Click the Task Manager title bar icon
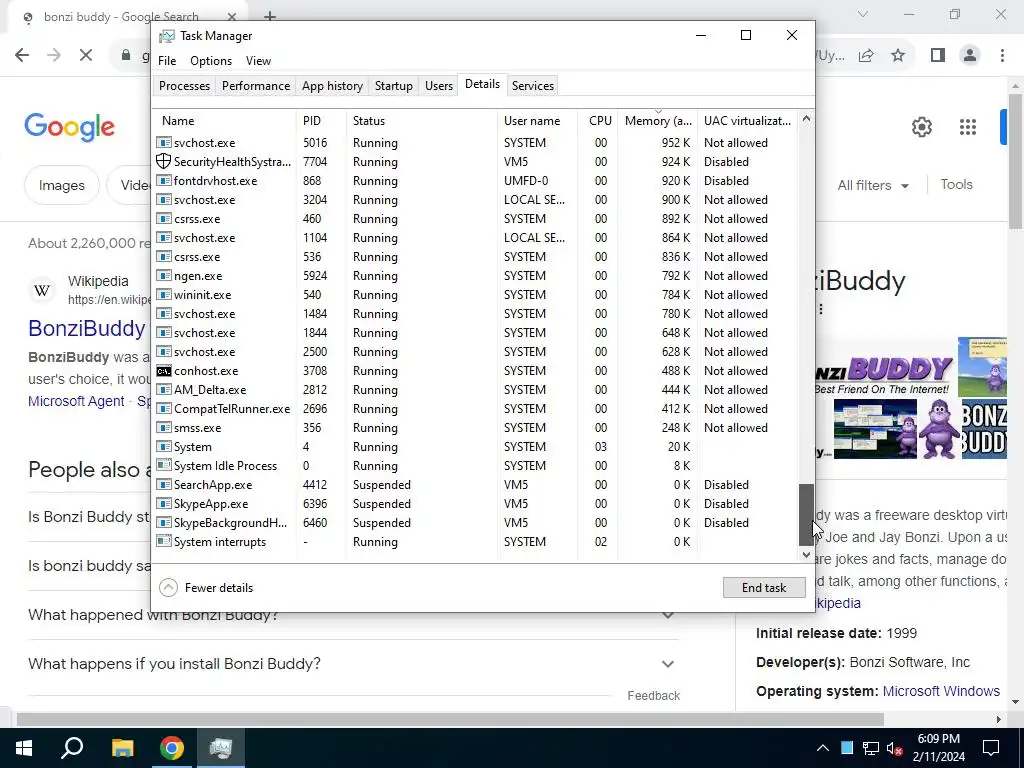The height and width of the screenshot is (768, 1024). coord(167,36)
